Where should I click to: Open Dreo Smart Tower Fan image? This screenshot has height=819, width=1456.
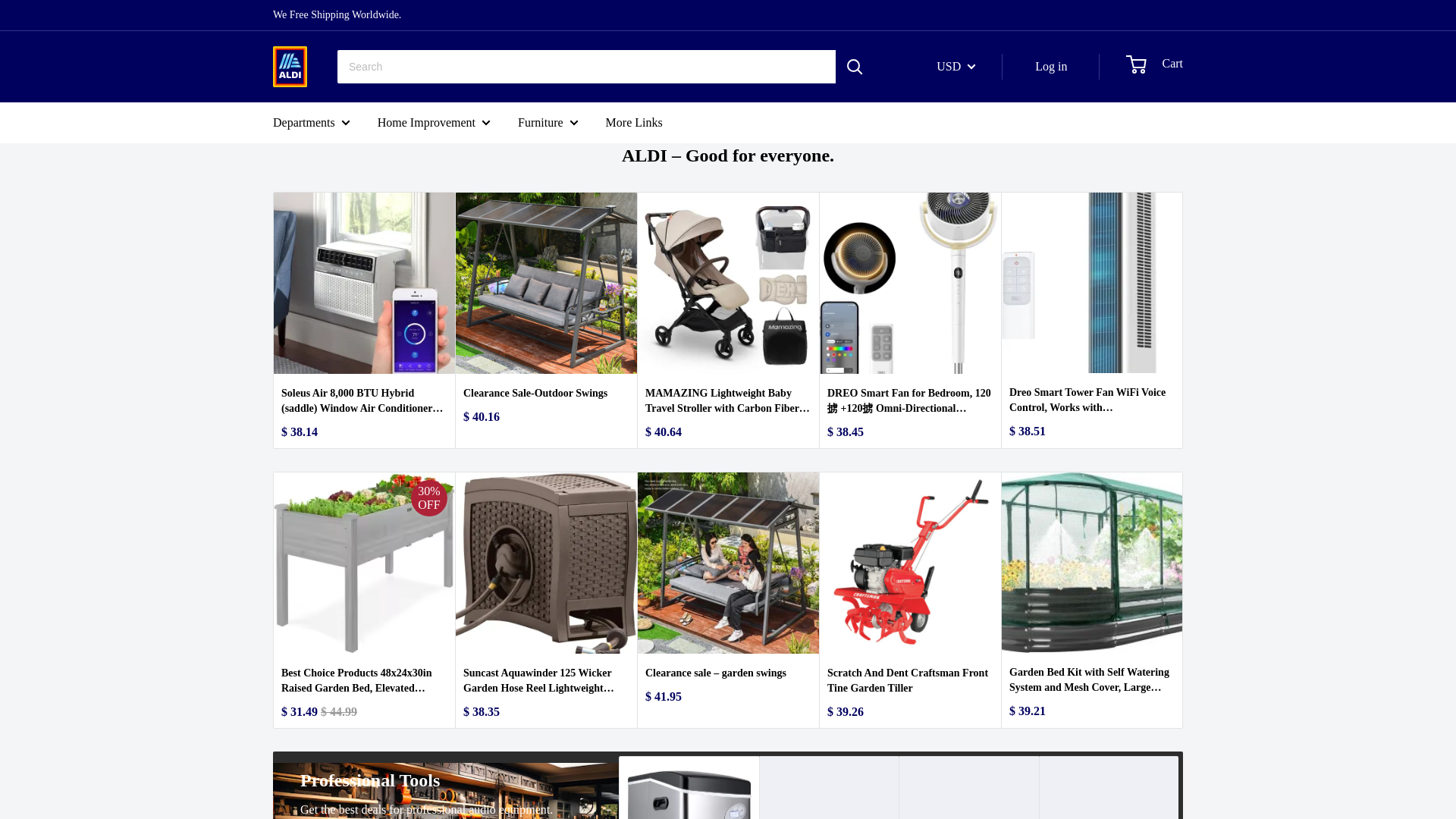click(1092, 283)
